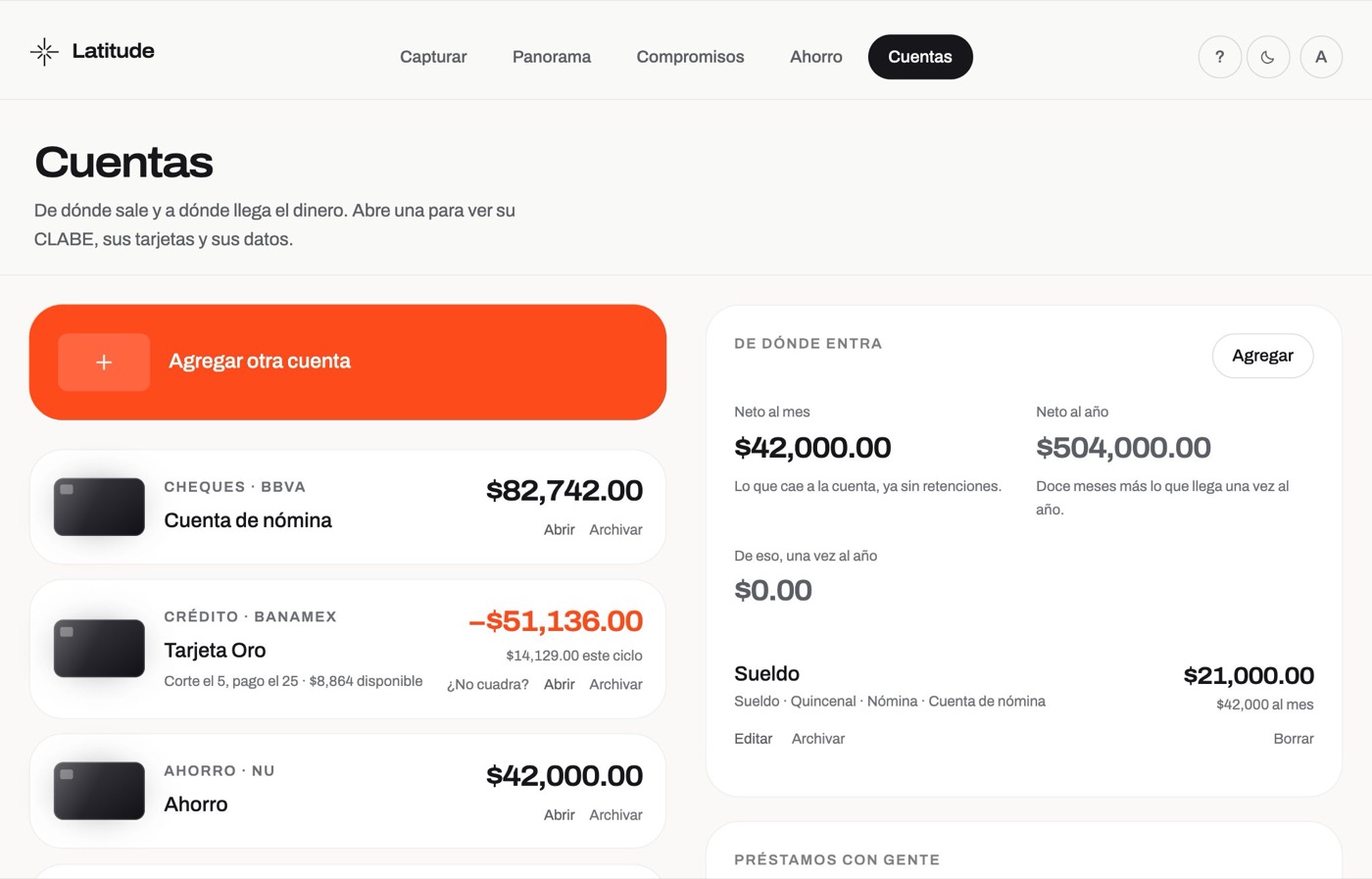Click the Latitude star logo icon
1372x879 pixels.
point(44,52)
